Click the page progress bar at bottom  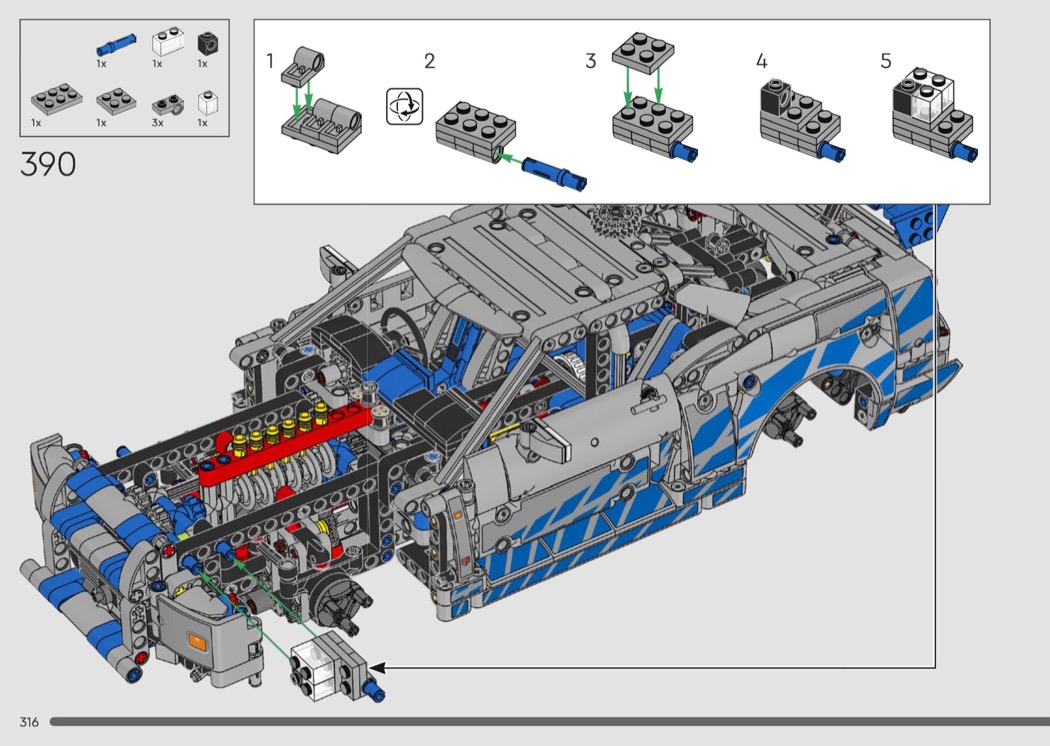coord(548,721)
